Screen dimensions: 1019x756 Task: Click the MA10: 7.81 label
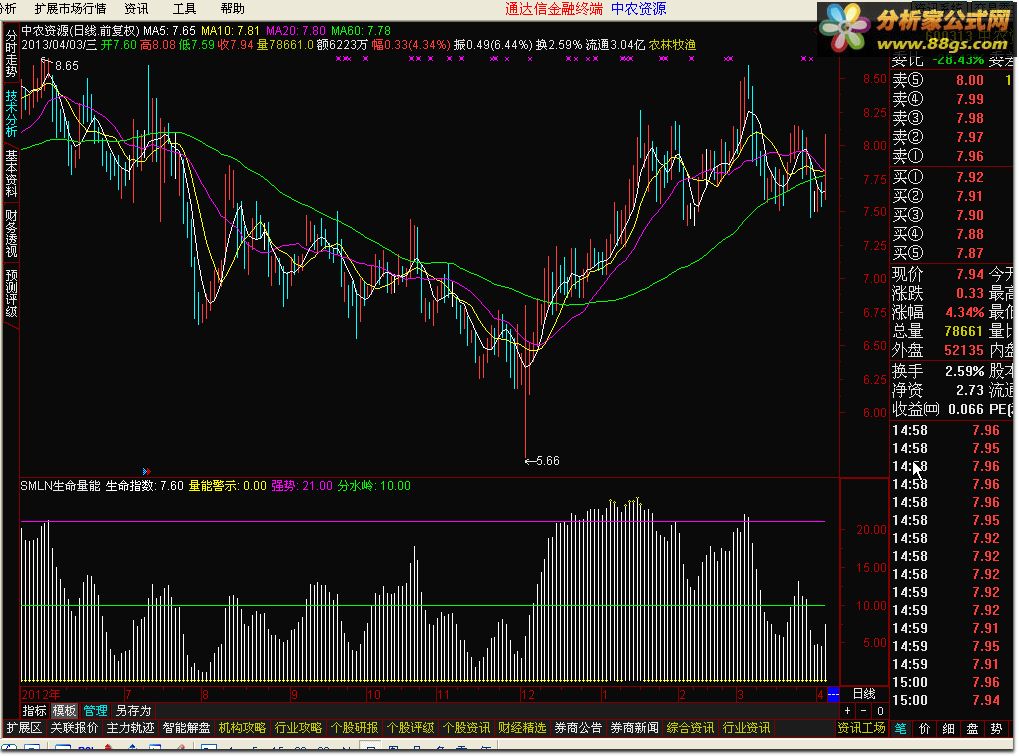point(230,31)
